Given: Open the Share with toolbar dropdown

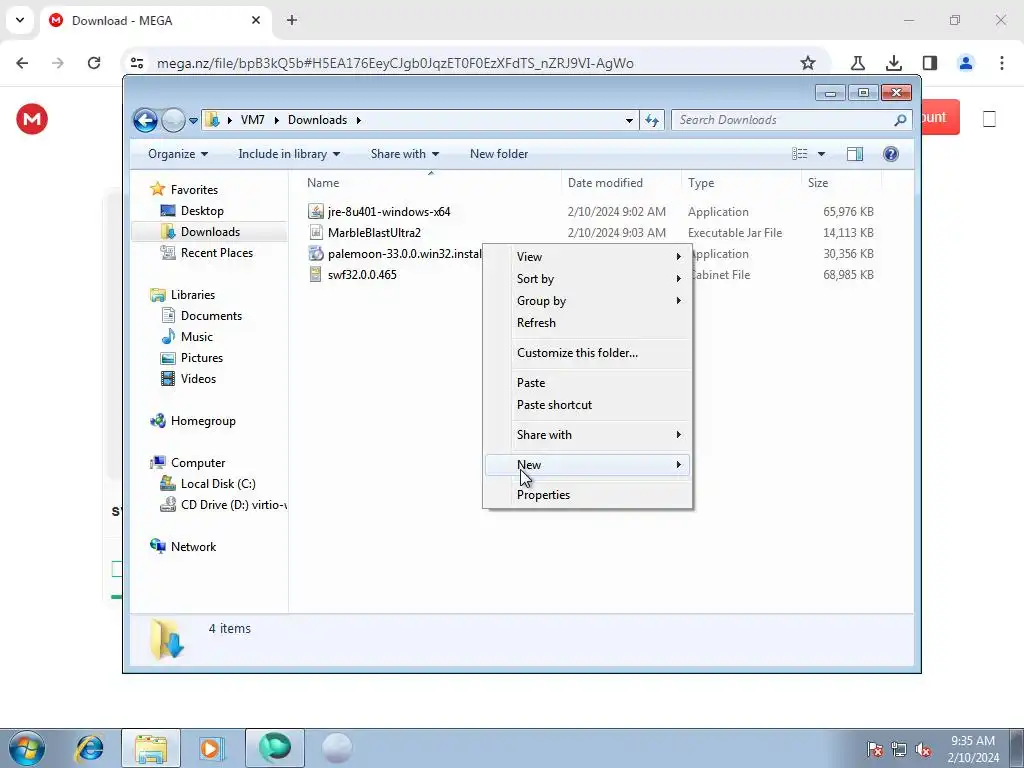Looking at the screenshot, I should tap(405, 154).
